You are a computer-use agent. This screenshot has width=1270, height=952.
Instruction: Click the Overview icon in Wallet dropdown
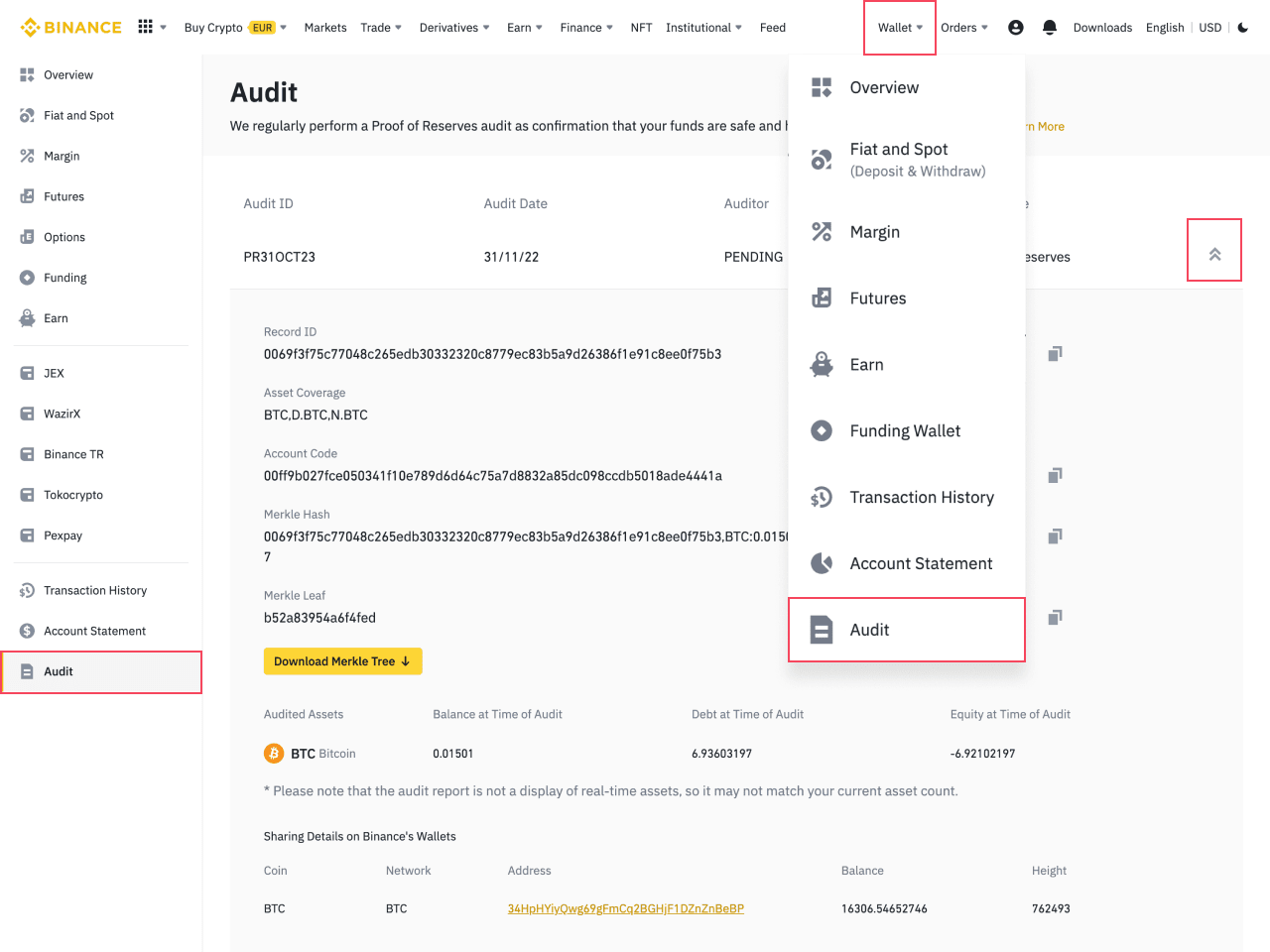pyautogui.click(x=822, y=87)
